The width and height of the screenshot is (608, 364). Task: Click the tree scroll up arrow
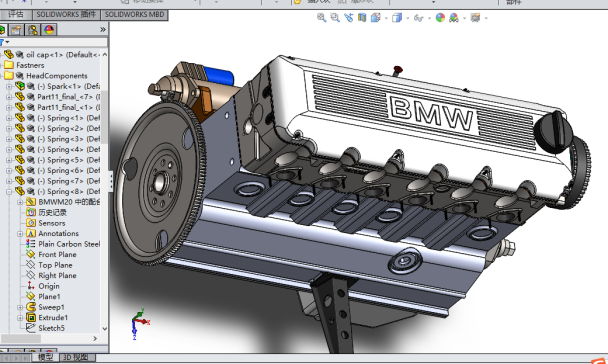[x=105, y=55]
